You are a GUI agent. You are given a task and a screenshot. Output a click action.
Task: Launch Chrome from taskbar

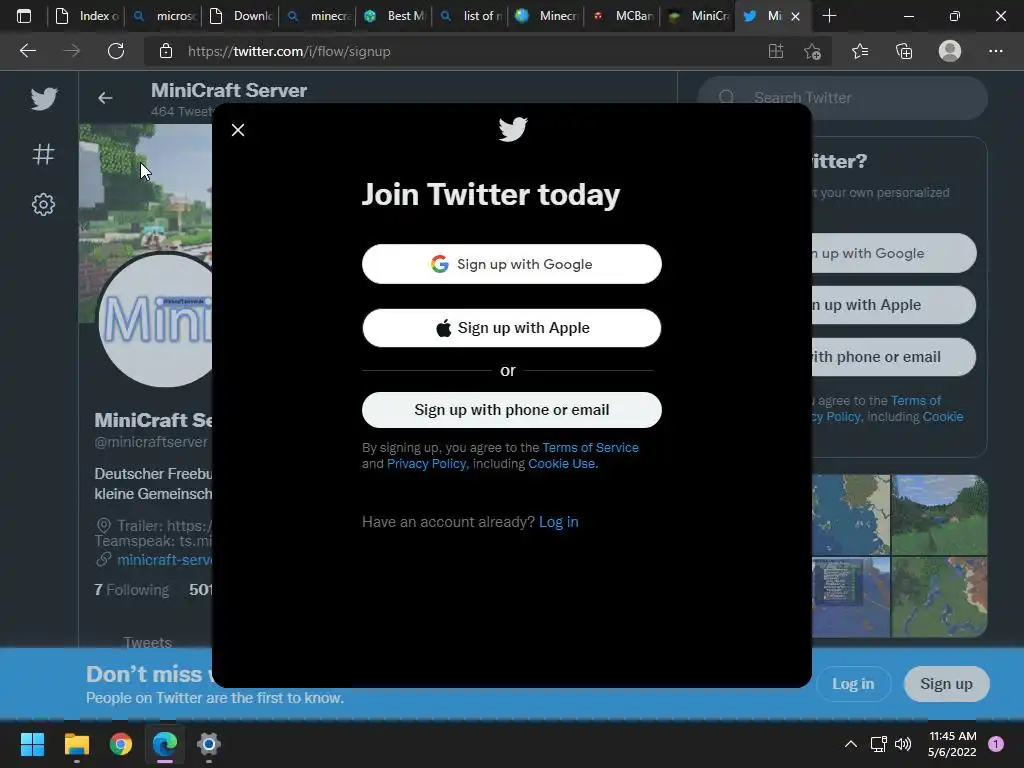121,744
